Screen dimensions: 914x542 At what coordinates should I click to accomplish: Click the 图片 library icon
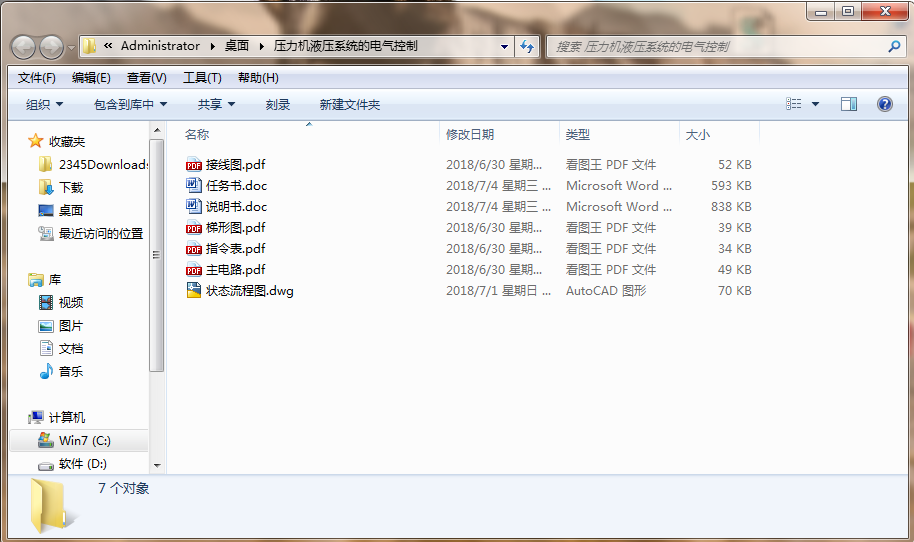point(45,325)
